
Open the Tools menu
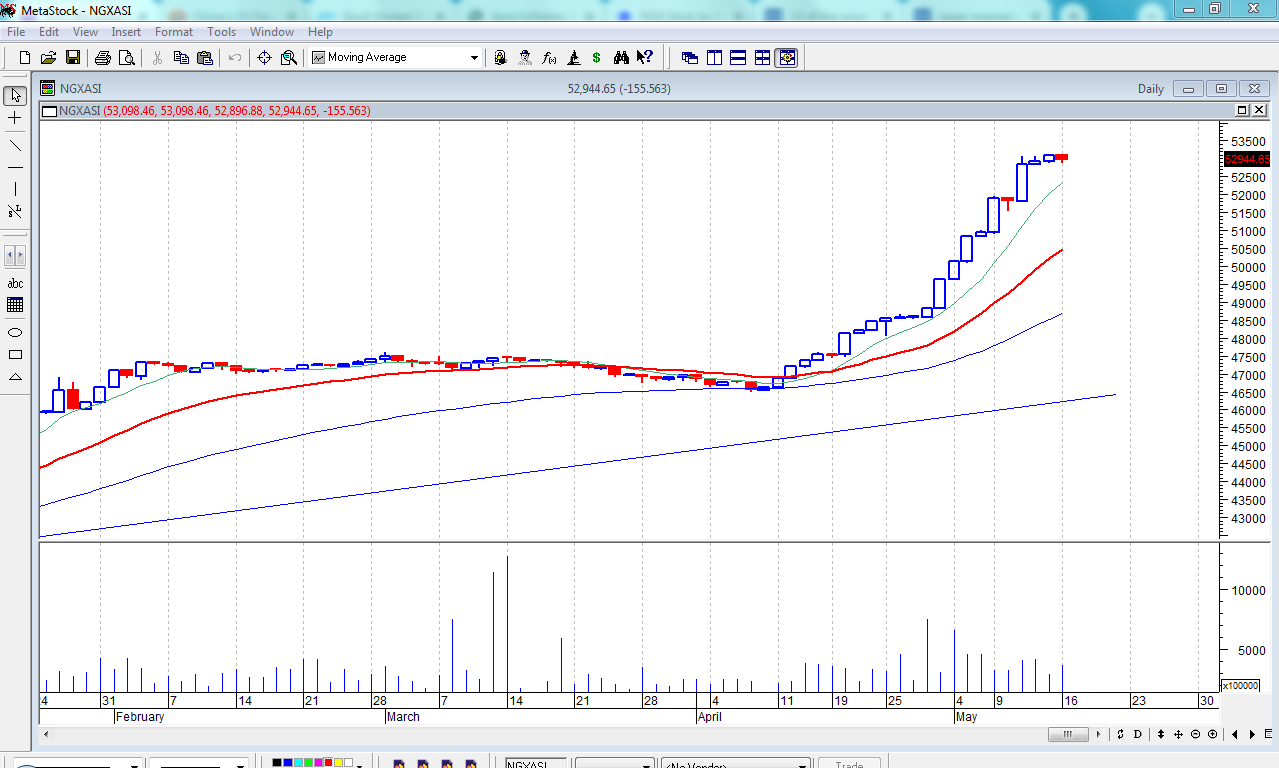221,32
